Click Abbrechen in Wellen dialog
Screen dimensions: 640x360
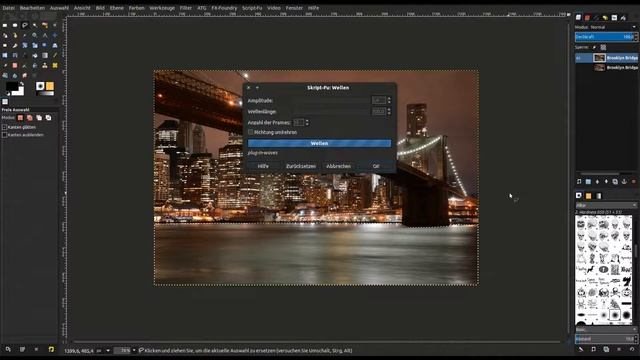click(x=338, y=166)
